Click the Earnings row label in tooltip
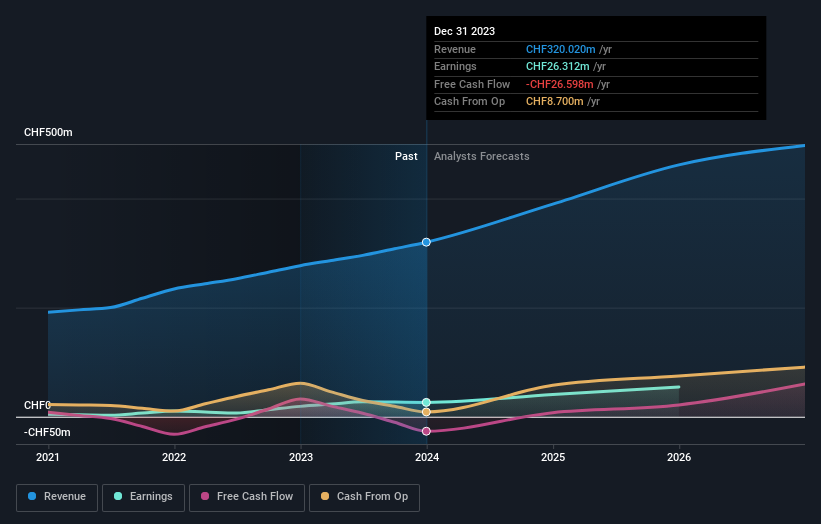821x524 pixels. point(455,66)
